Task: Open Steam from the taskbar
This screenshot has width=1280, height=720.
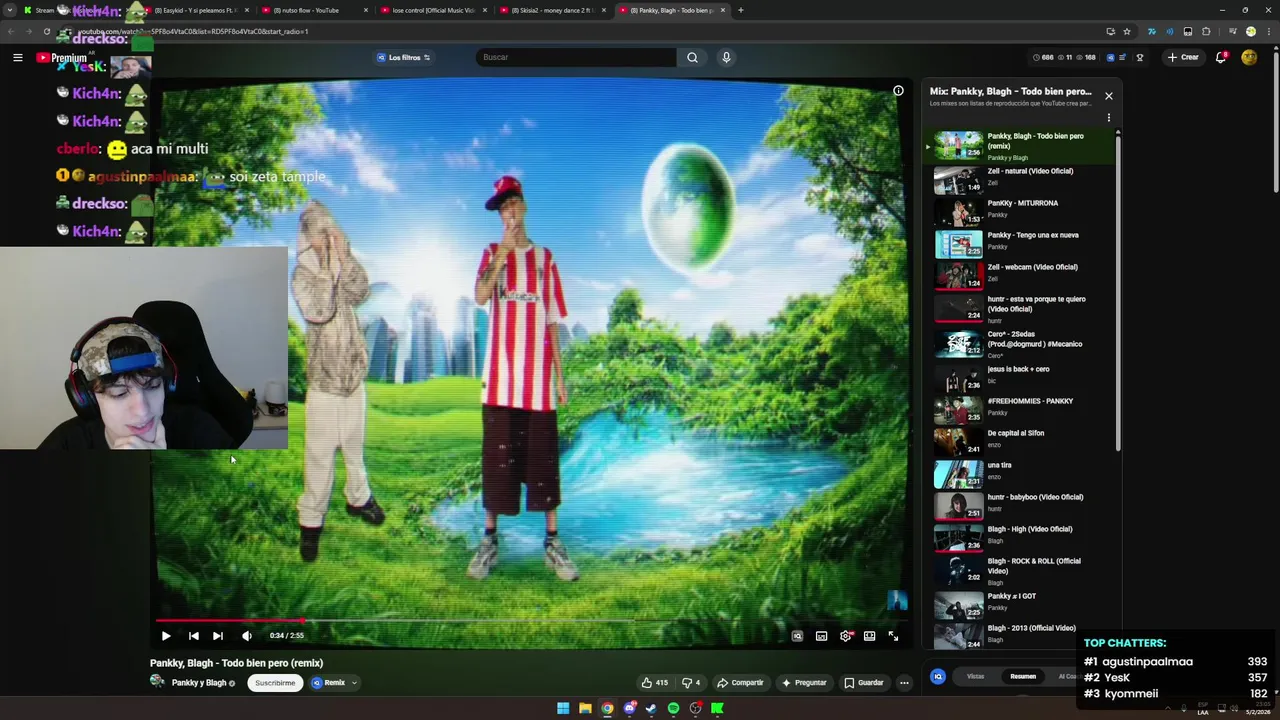Action: pos(651,709)
